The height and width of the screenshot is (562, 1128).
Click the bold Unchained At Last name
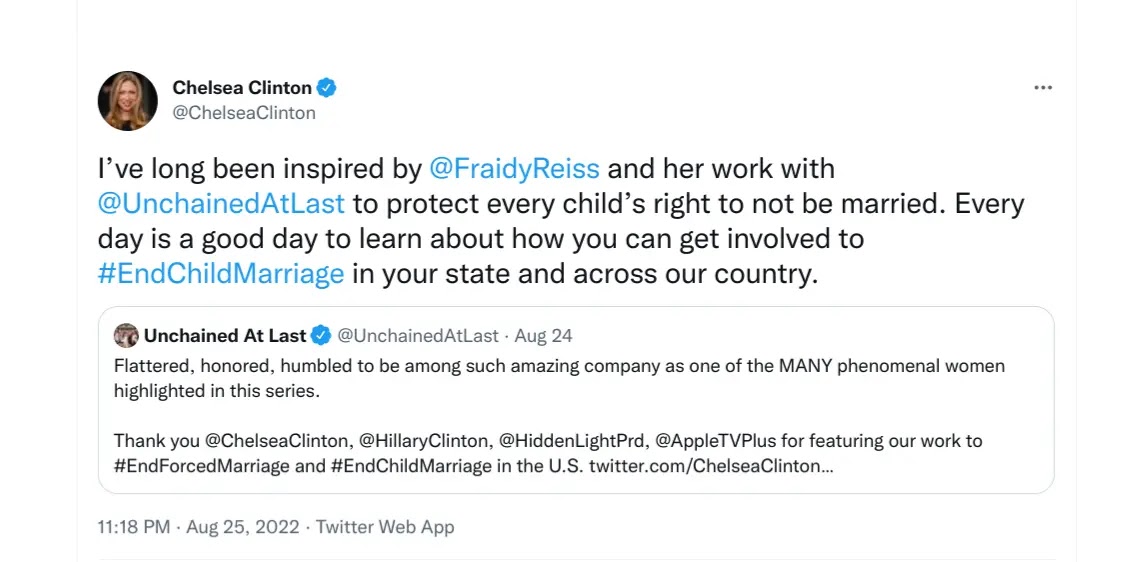coord(225,335)
